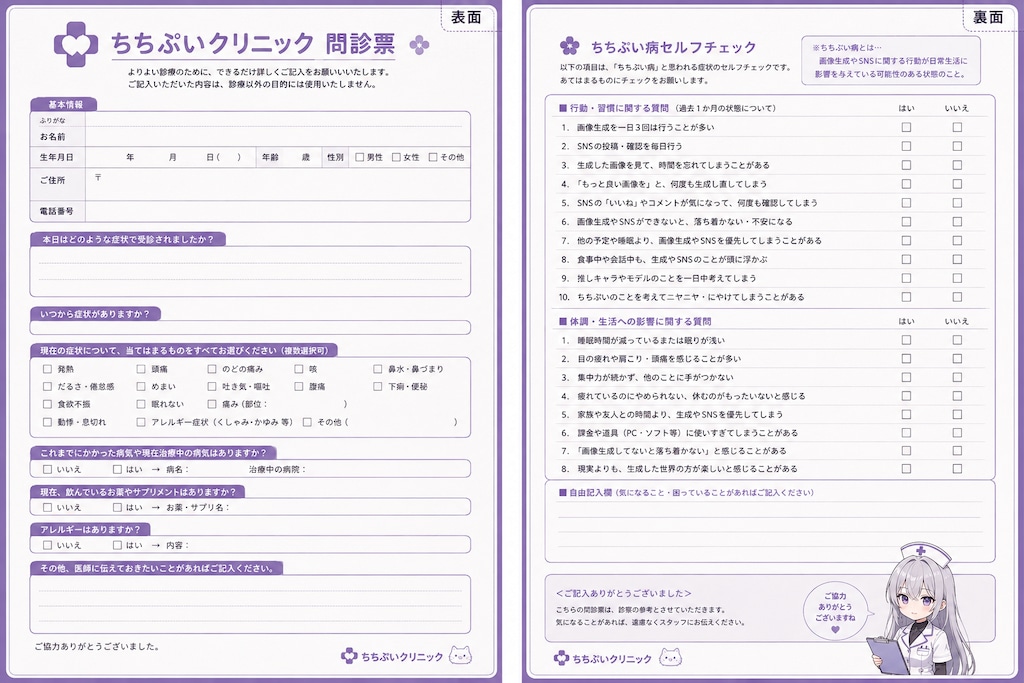Check はい next to 内容 for allergies
Screen dimensions: 1024x683
(117, 545)
